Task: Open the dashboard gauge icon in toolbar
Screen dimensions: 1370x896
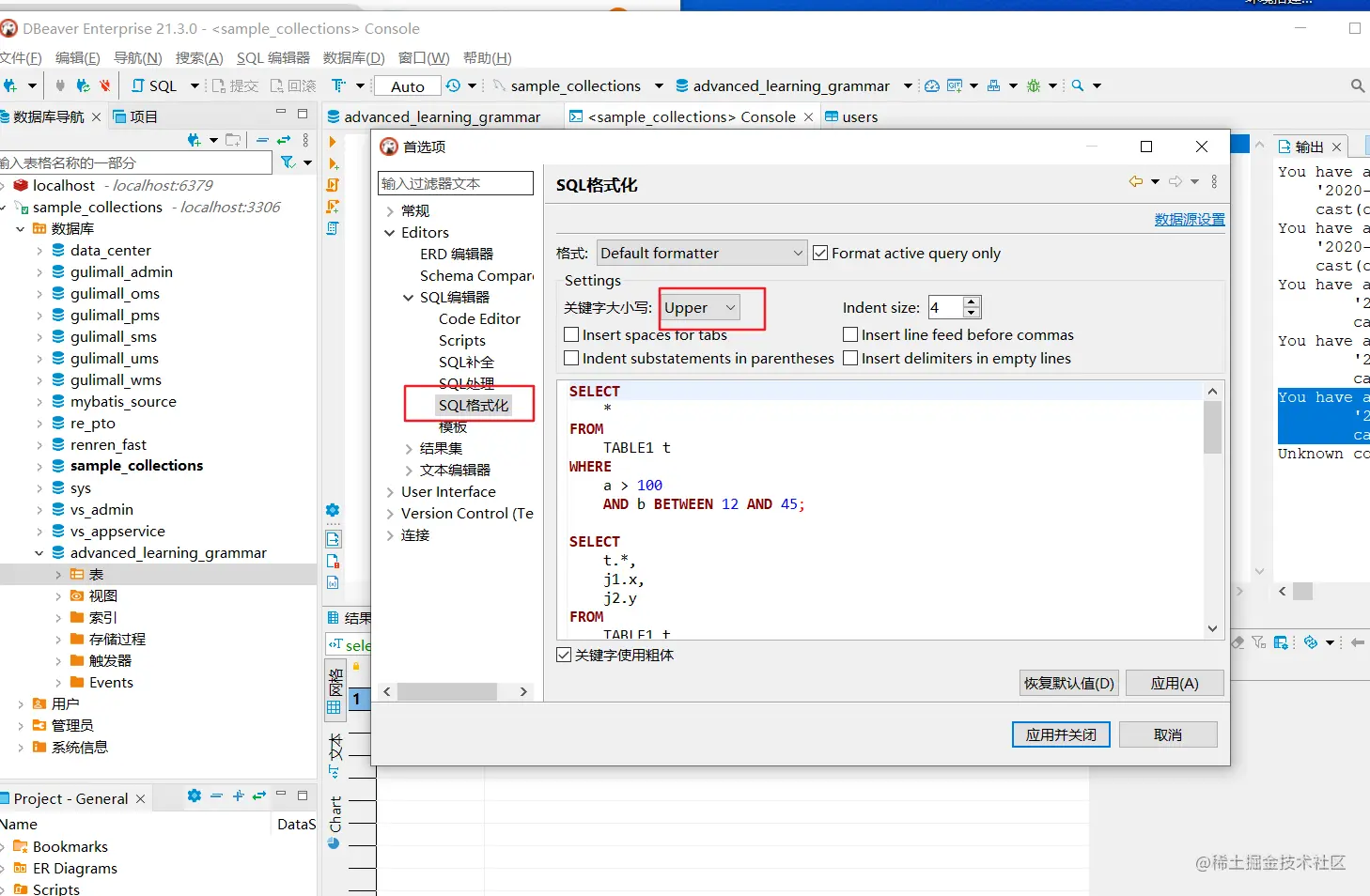Action: click(x=932, y=85)
